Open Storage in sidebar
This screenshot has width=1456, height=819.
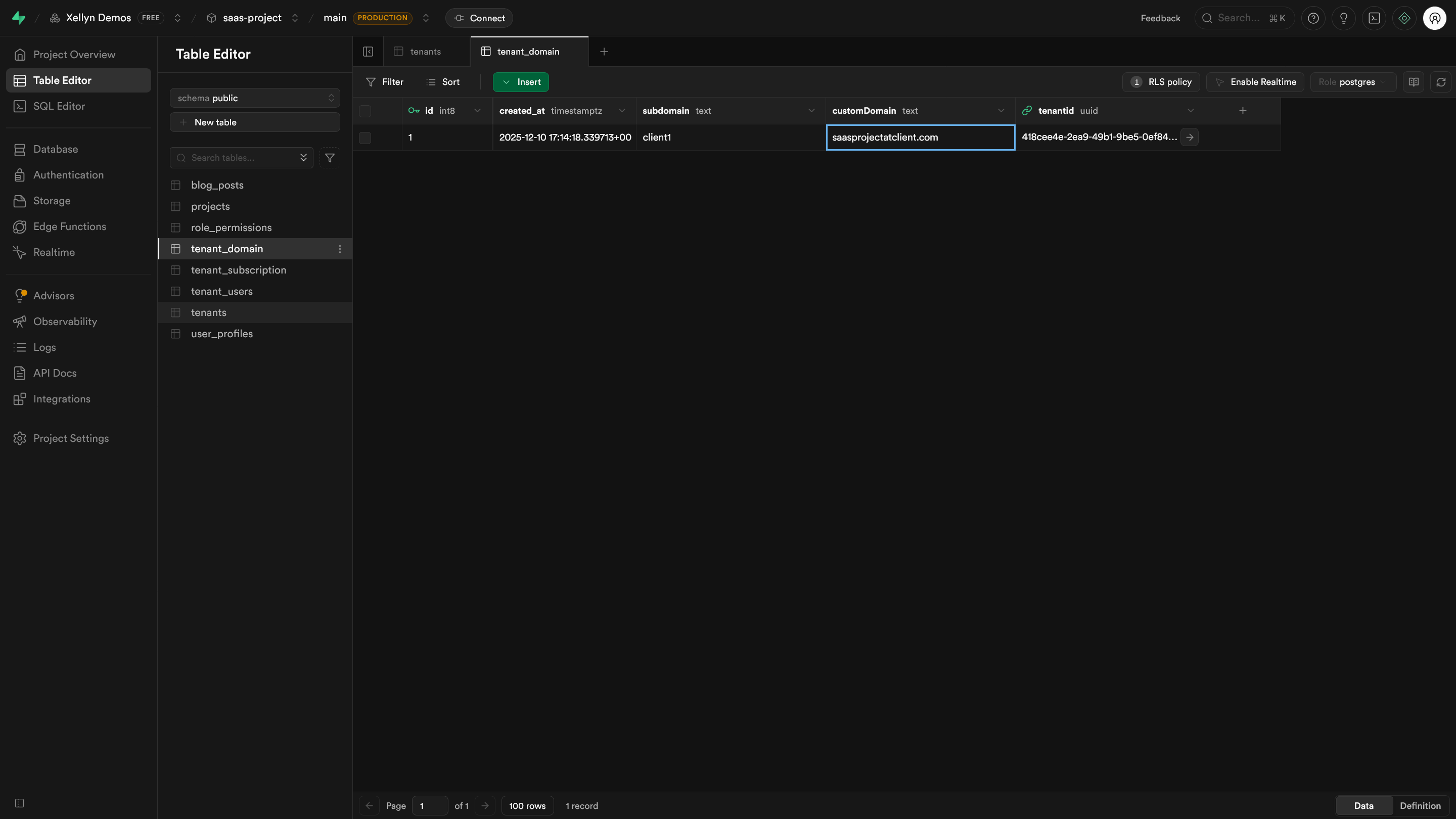coord(78,201)
